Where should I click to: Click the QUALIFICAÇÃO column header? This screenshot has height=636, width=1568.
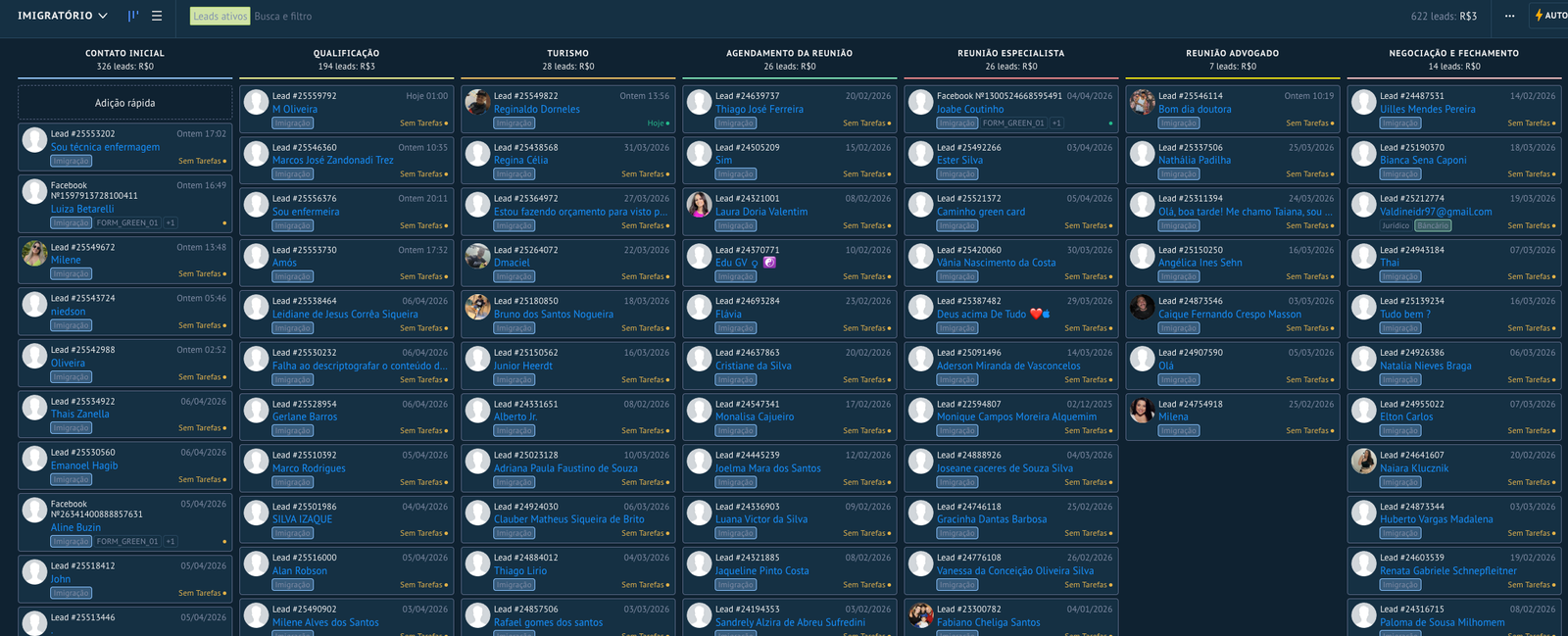tap(346, 53)
